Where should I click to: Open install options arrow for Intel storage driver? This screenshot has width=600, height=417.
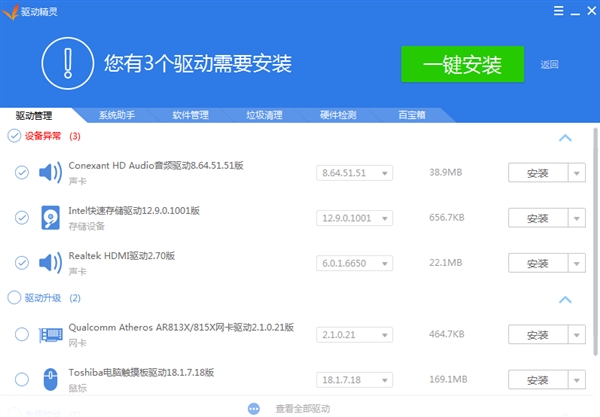577,218
